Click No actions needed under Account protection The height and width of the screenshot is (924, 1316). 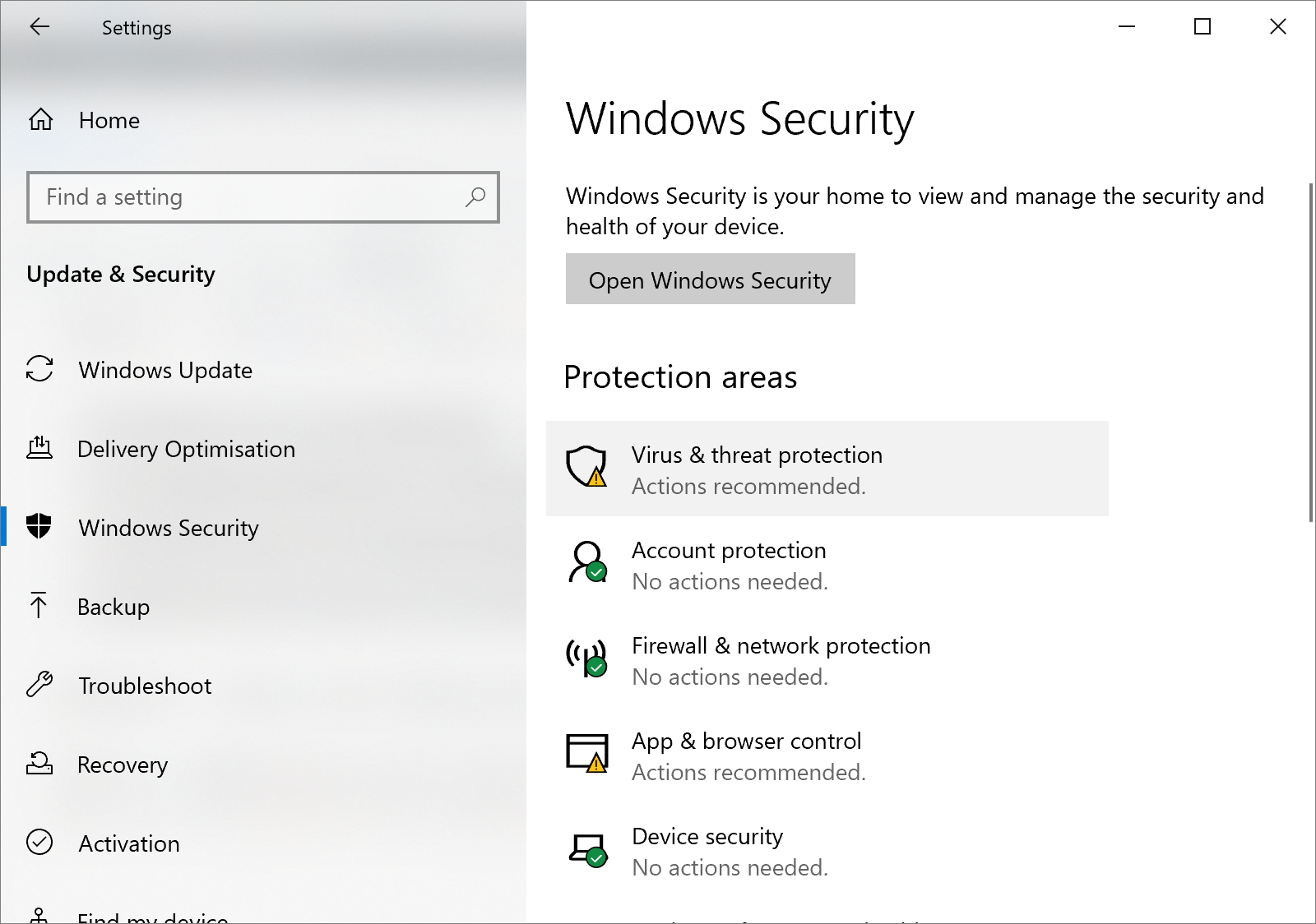click(x=730, y=581)
